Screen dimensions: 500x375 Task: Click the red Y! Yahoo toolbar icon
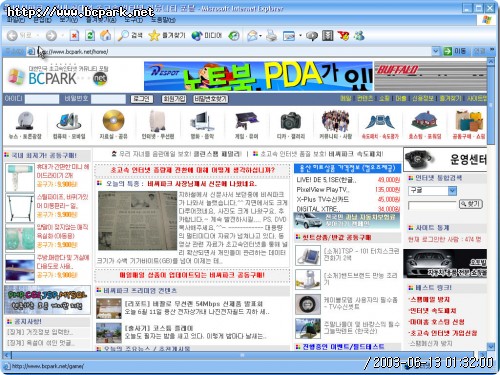[x=343, y=36]
